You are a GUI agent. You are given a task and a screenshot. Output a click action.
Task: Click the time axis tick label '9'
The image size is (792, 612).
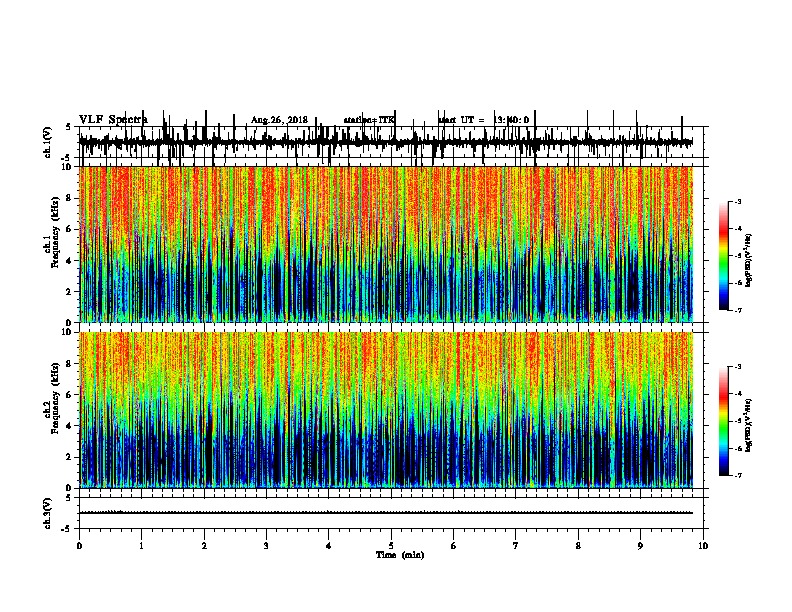pos(640,546)
